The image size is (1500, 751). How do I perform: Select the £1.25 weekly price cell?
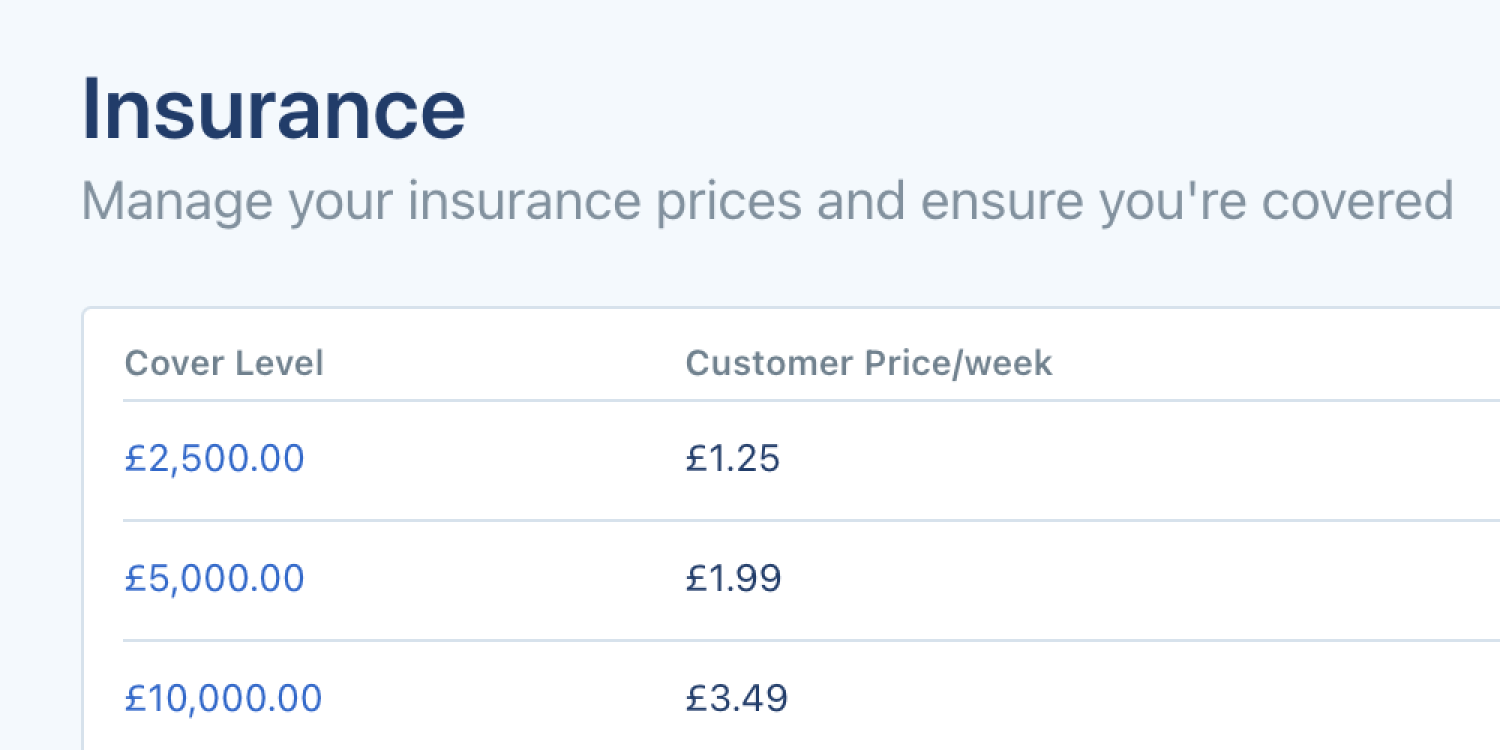point(733,458)
